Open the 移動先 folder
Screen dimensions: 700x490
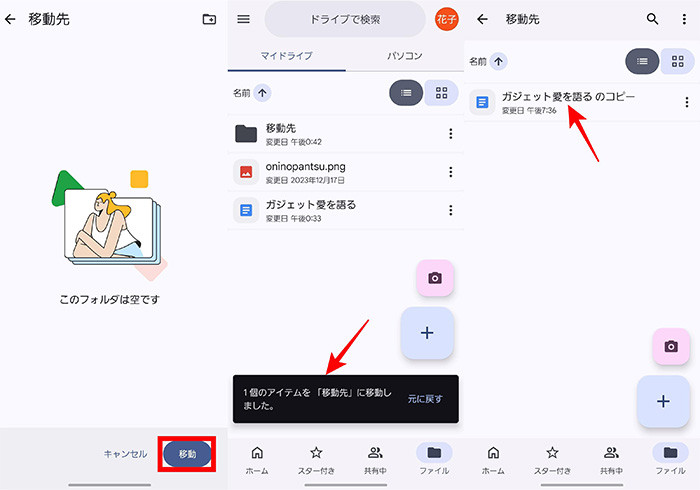[x=346, y=134]
